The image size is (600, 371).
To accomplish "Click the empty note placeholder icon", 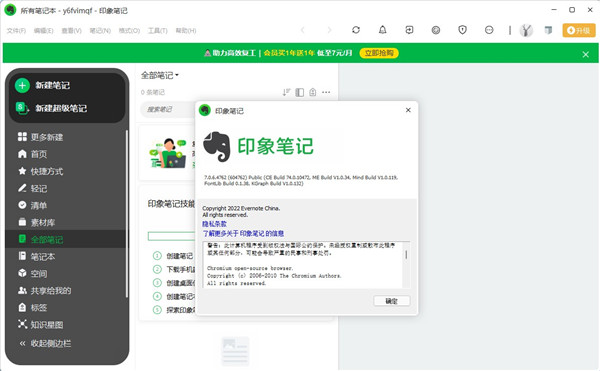I will click(x=235, y=351).
